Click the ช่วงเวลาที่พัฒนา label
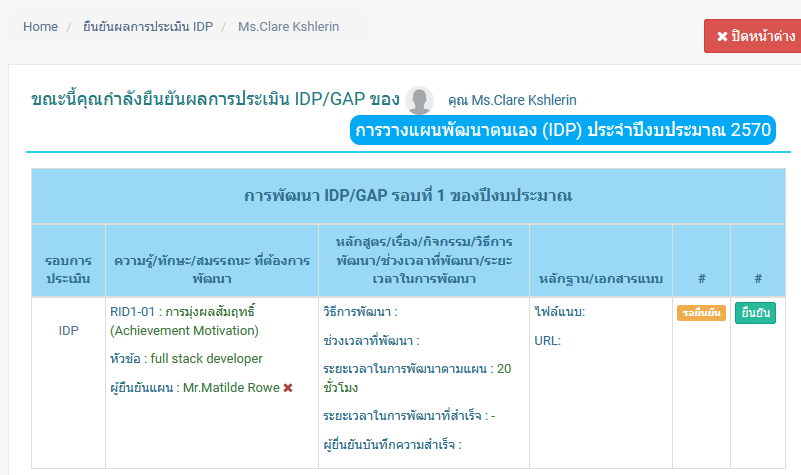This screenshot has width=801, height=475. coord(371,341)
